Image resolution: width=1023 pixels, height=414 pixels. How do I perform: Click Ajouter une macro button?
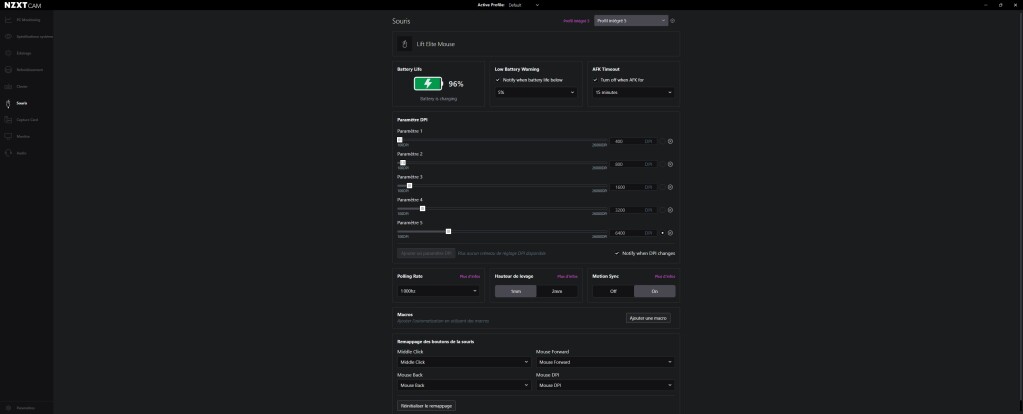[x=649, y=318]
